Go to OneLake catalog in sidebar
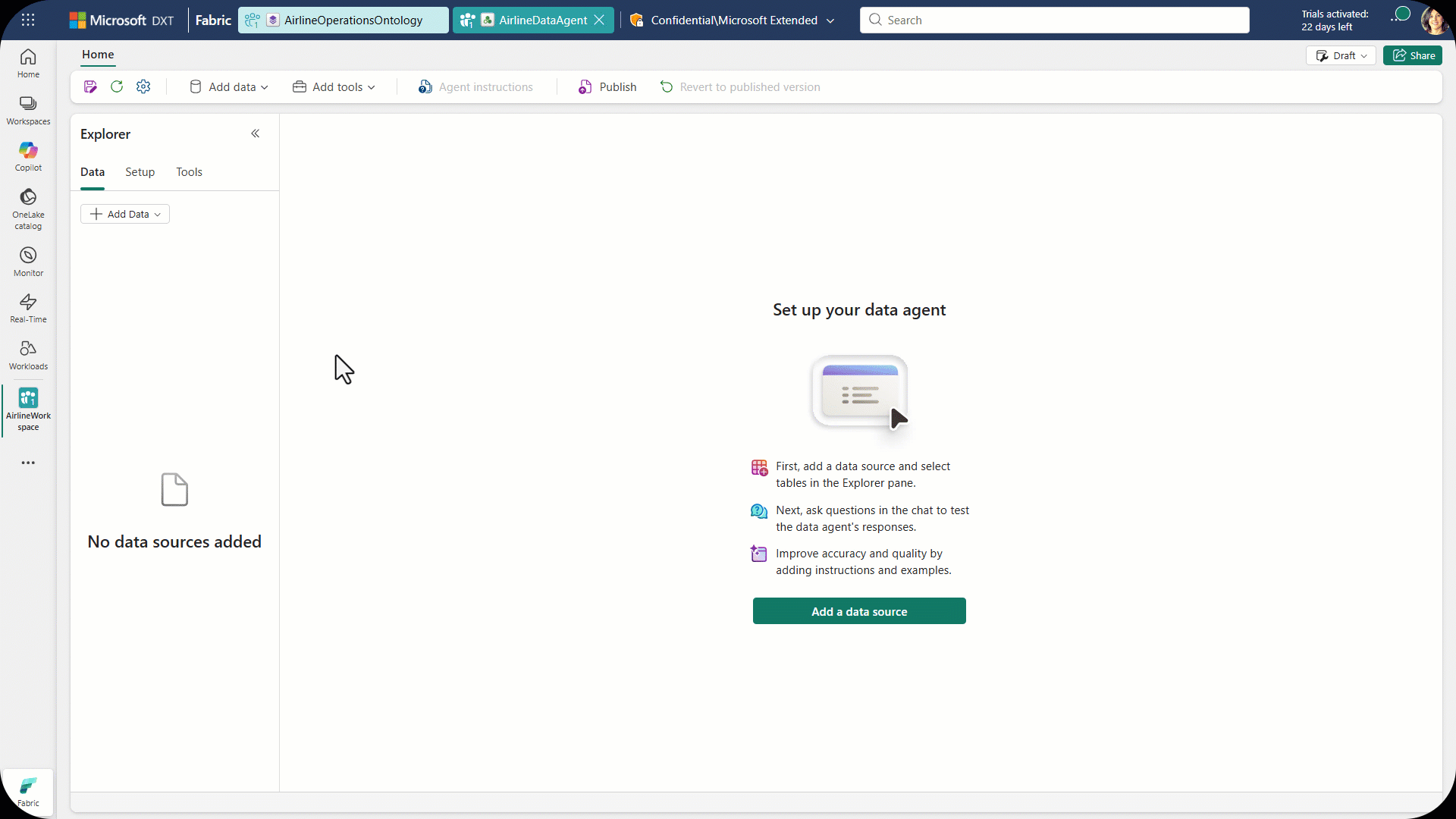The height and width of the screenshot is (819, 1456). coord(28,209)
